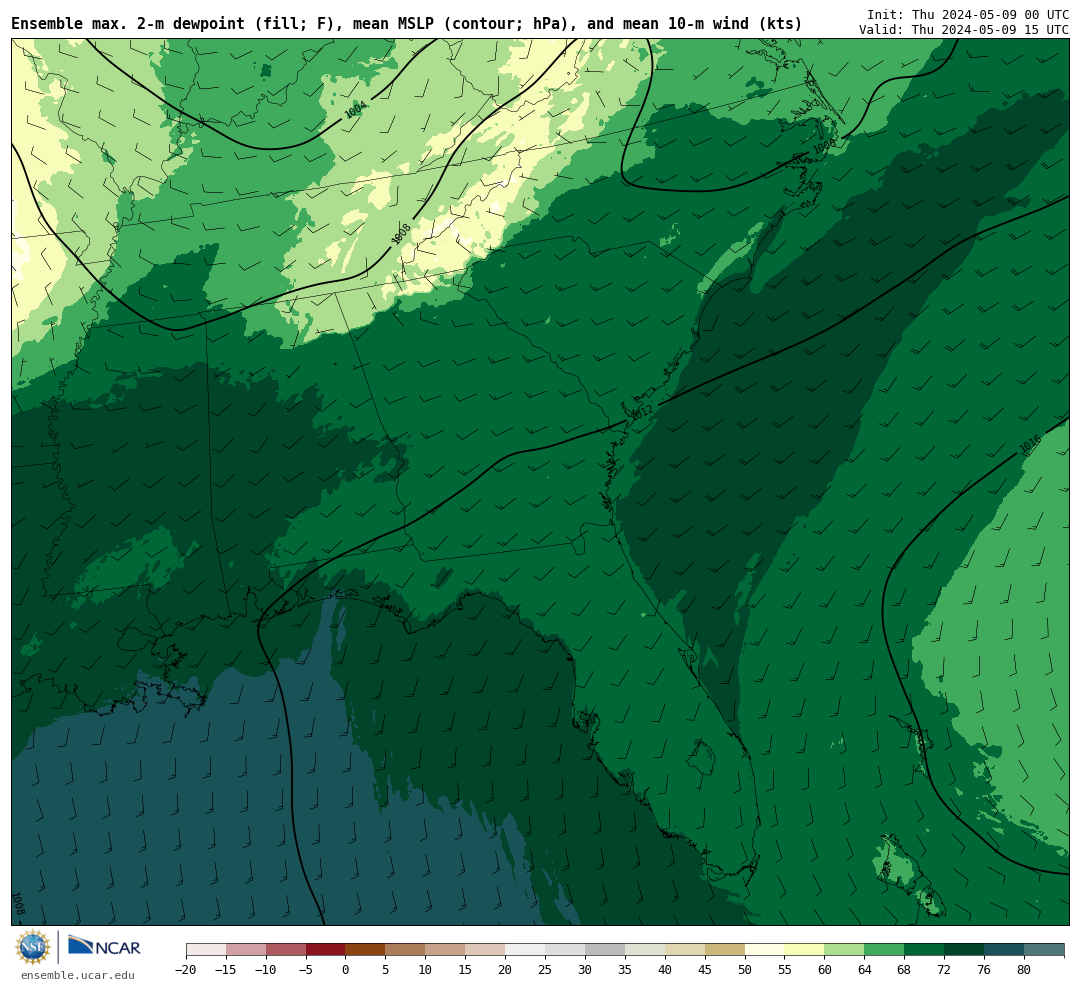The width and height of the screenshot is (1080, 988).
Task: Pick the 40 to 45 colorbar swatch
Action: tap(685, 950)
